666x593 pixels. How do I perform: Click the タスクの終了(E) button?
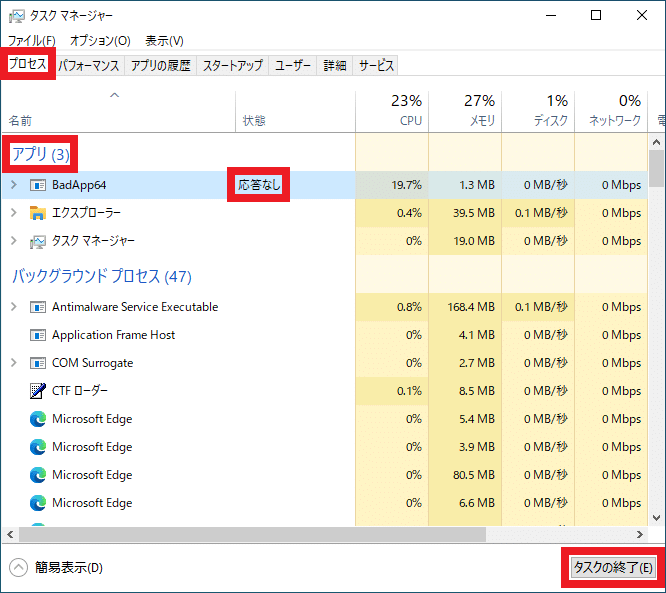tap(613, 568)
